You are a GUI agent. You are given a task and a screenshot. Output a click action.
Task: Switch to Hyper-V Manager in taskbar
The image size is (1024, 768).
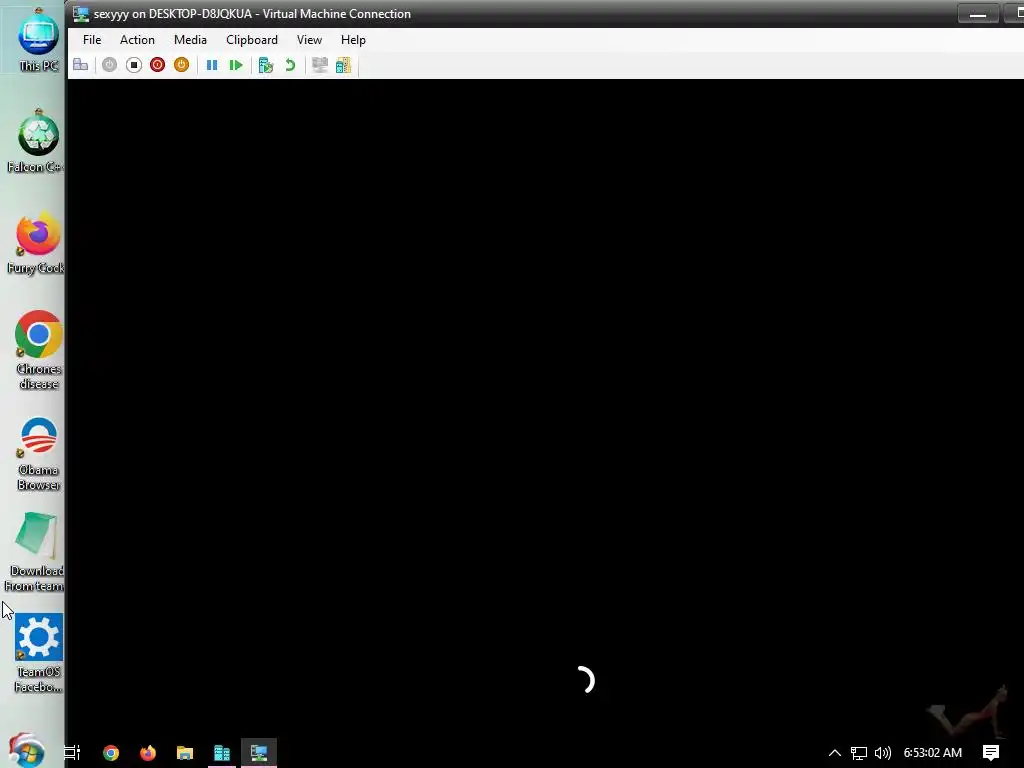222,753
